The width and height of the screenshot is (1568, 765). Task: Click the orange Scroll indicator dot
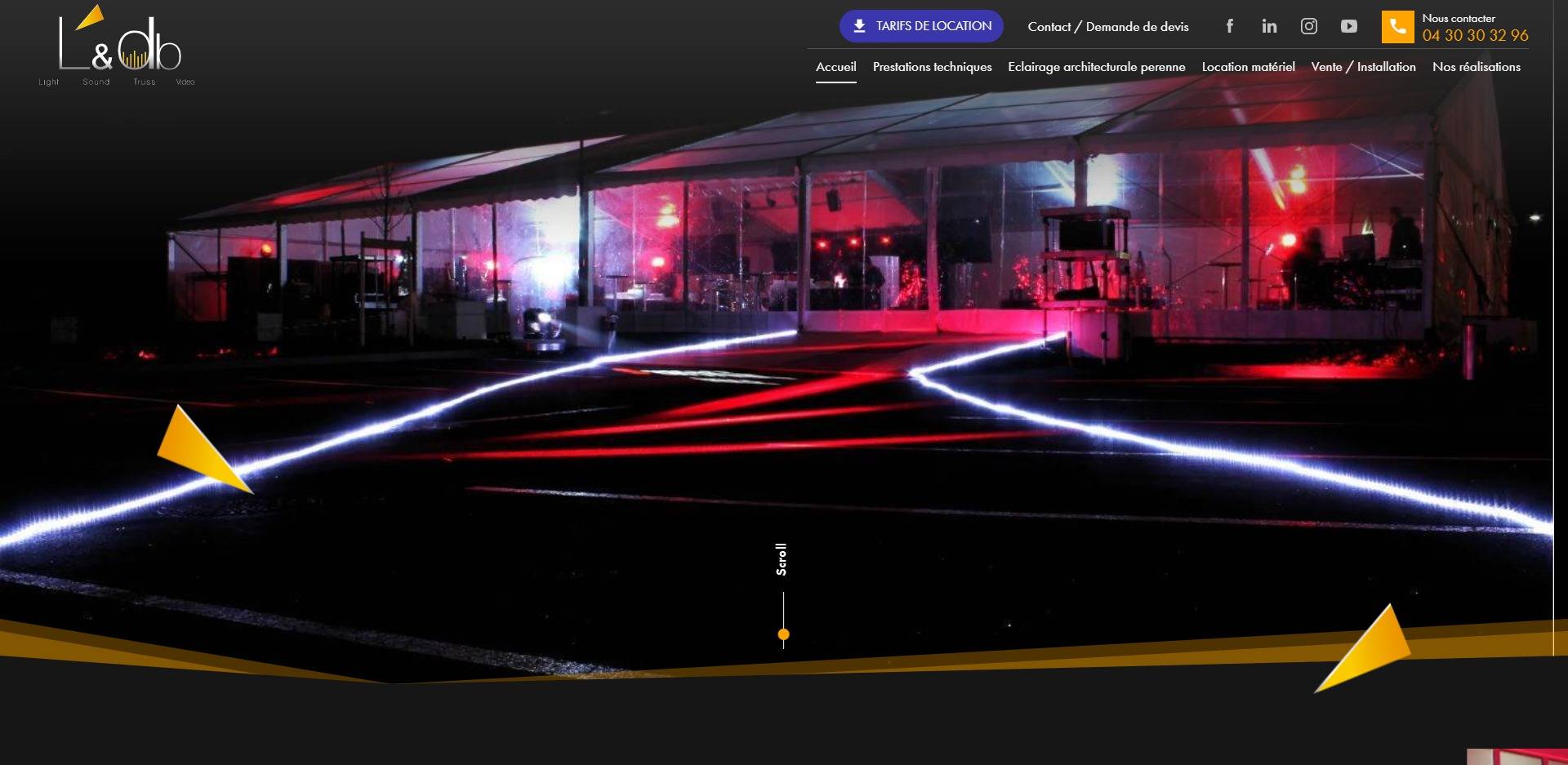[783, 634]
